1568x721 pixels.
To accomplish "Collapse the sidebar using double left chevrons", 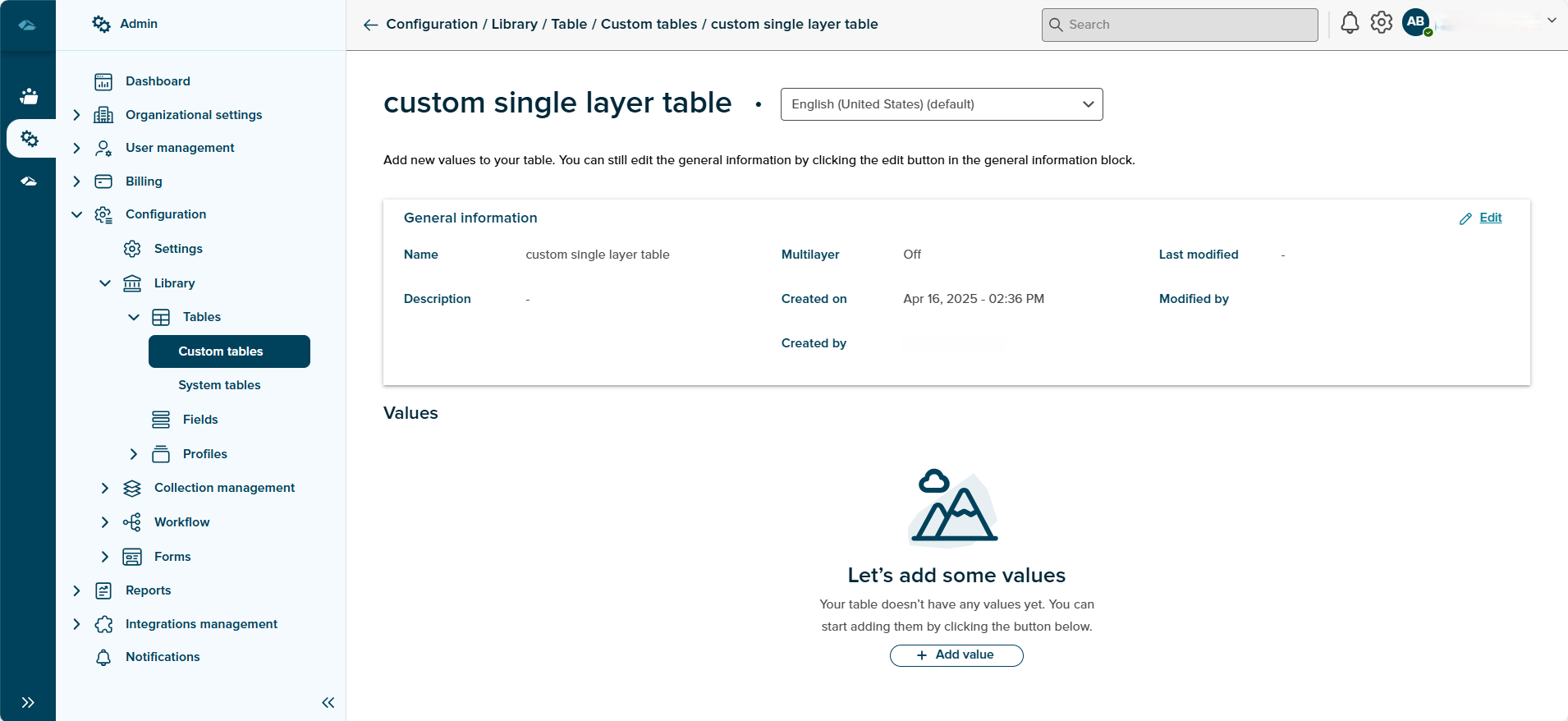I will 328,702.
